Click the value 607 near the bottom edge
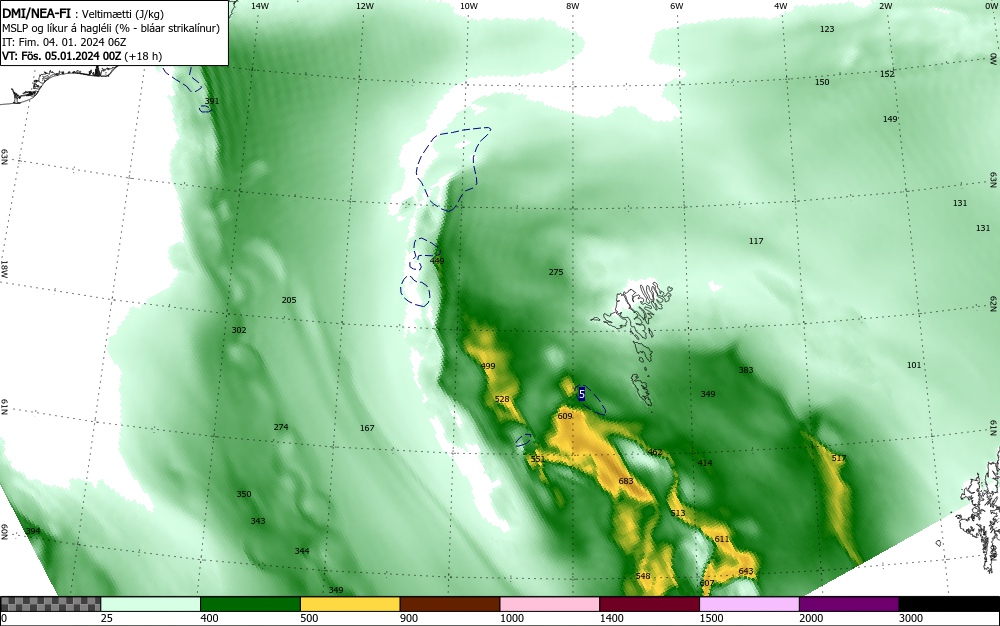1000x626 pixels. (707, 583)
